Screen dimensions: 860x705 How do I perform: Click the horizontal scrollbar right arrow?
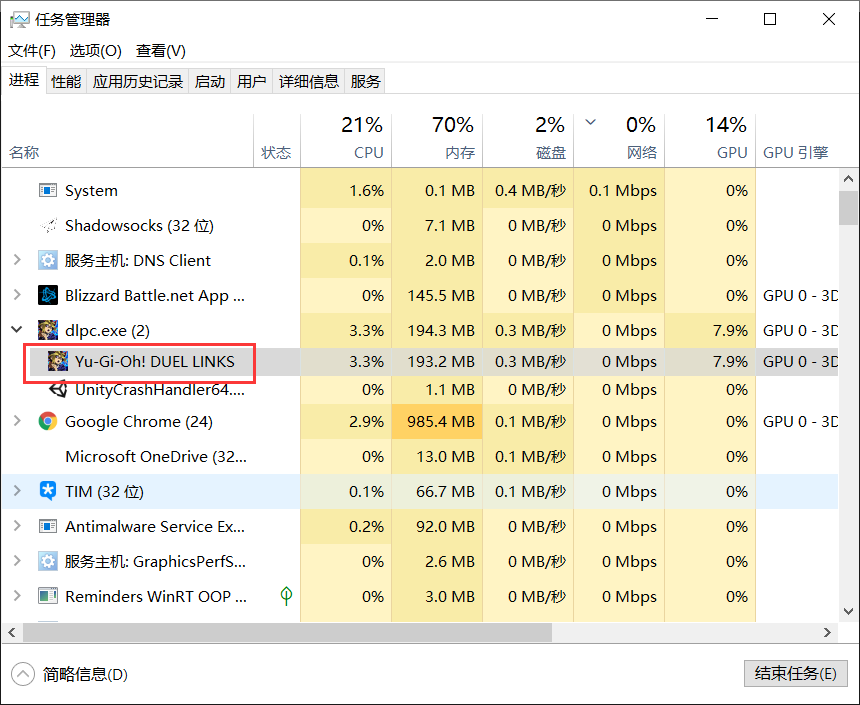point(828,633)
